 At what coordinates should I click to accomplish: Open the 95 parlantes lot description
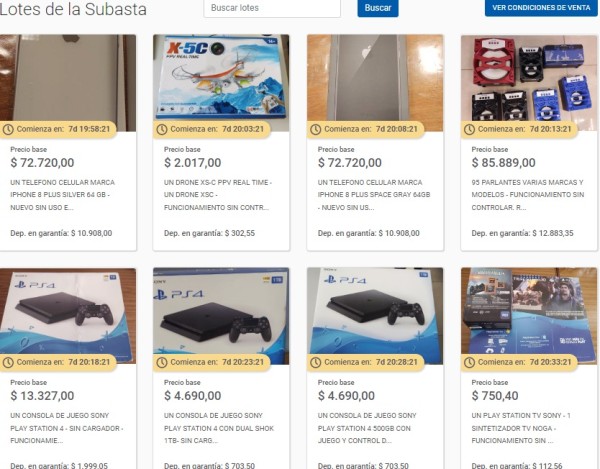[528, 195]
